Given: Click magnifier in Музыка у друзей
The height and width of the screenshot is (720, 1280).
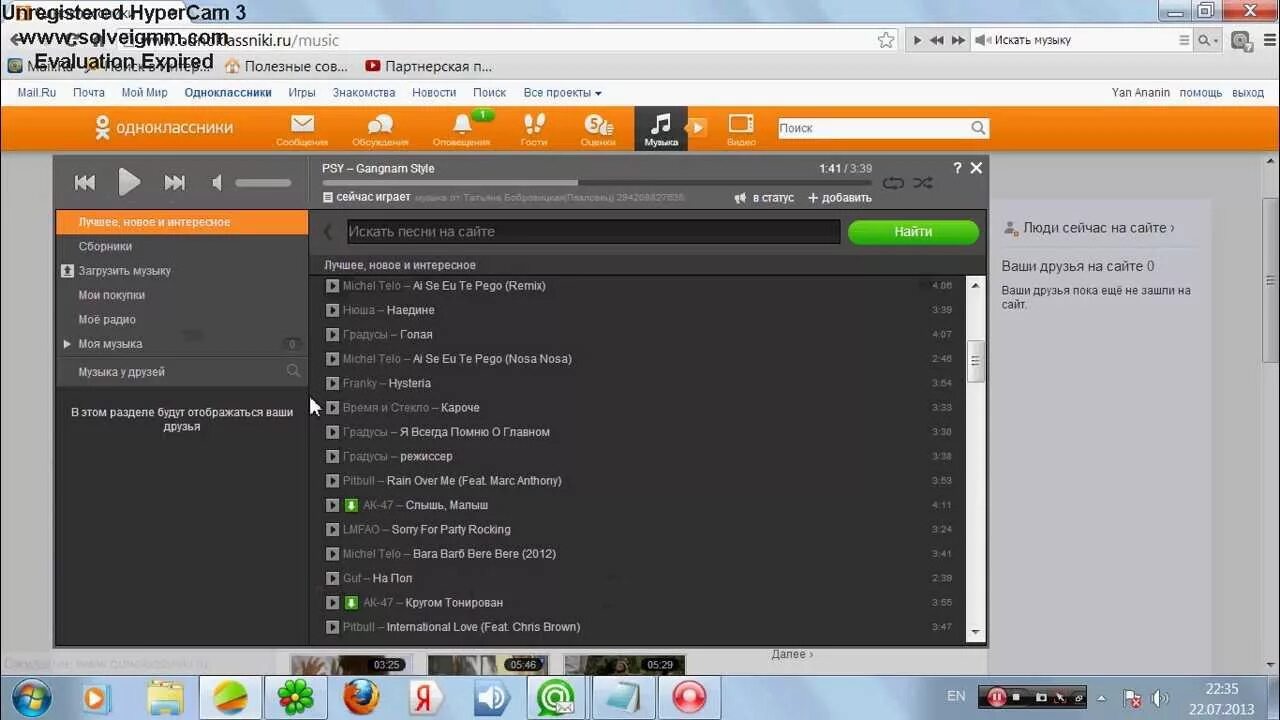Looking at the screenshot, I should click(293, 371).
